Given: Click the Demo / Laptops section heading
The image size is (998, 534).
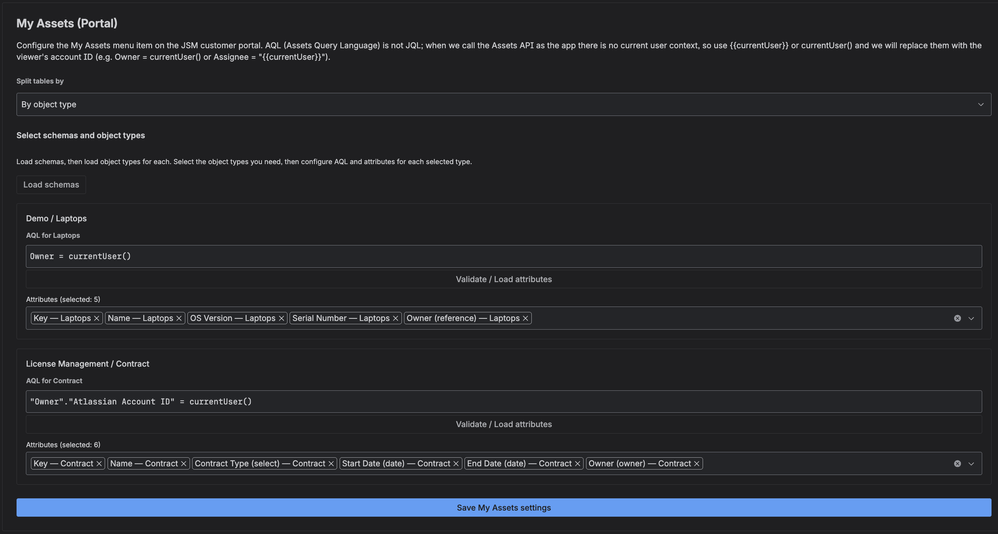Looking at the screenshot, I should coord(56,218).
